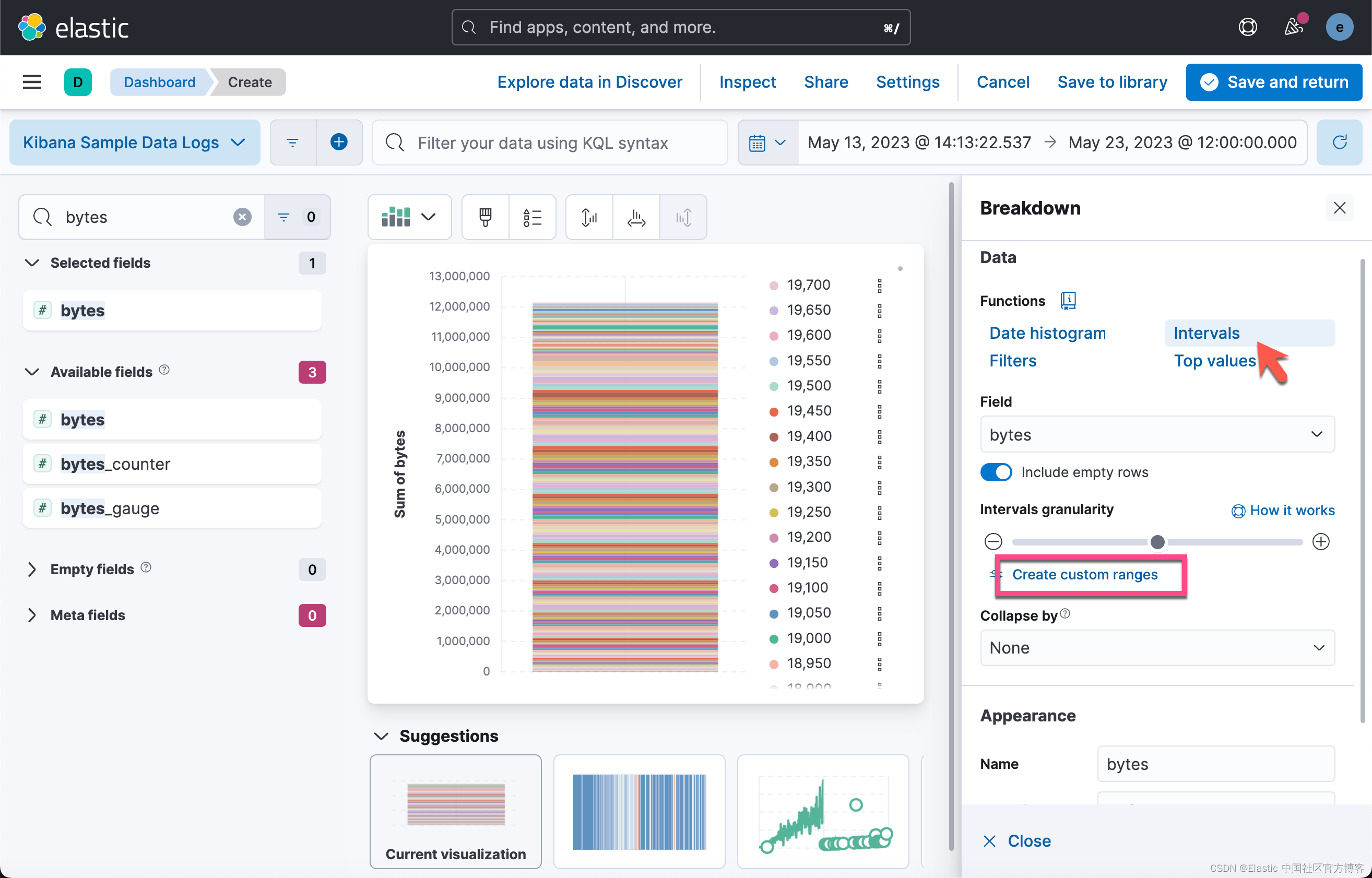Viewport: 1372px width, 878px height.
Task: Click Save and return button
Action: tap(1274, 82)
